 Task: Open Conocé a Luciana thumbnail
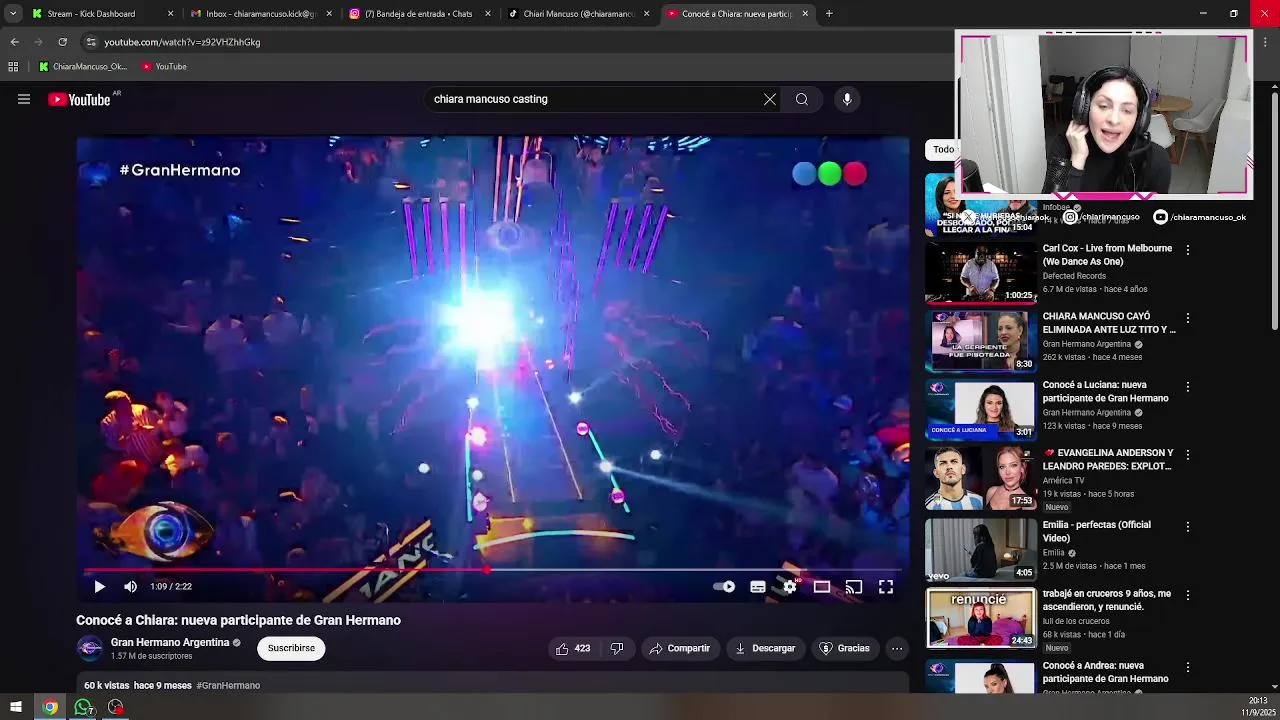[x=981, y=409]
